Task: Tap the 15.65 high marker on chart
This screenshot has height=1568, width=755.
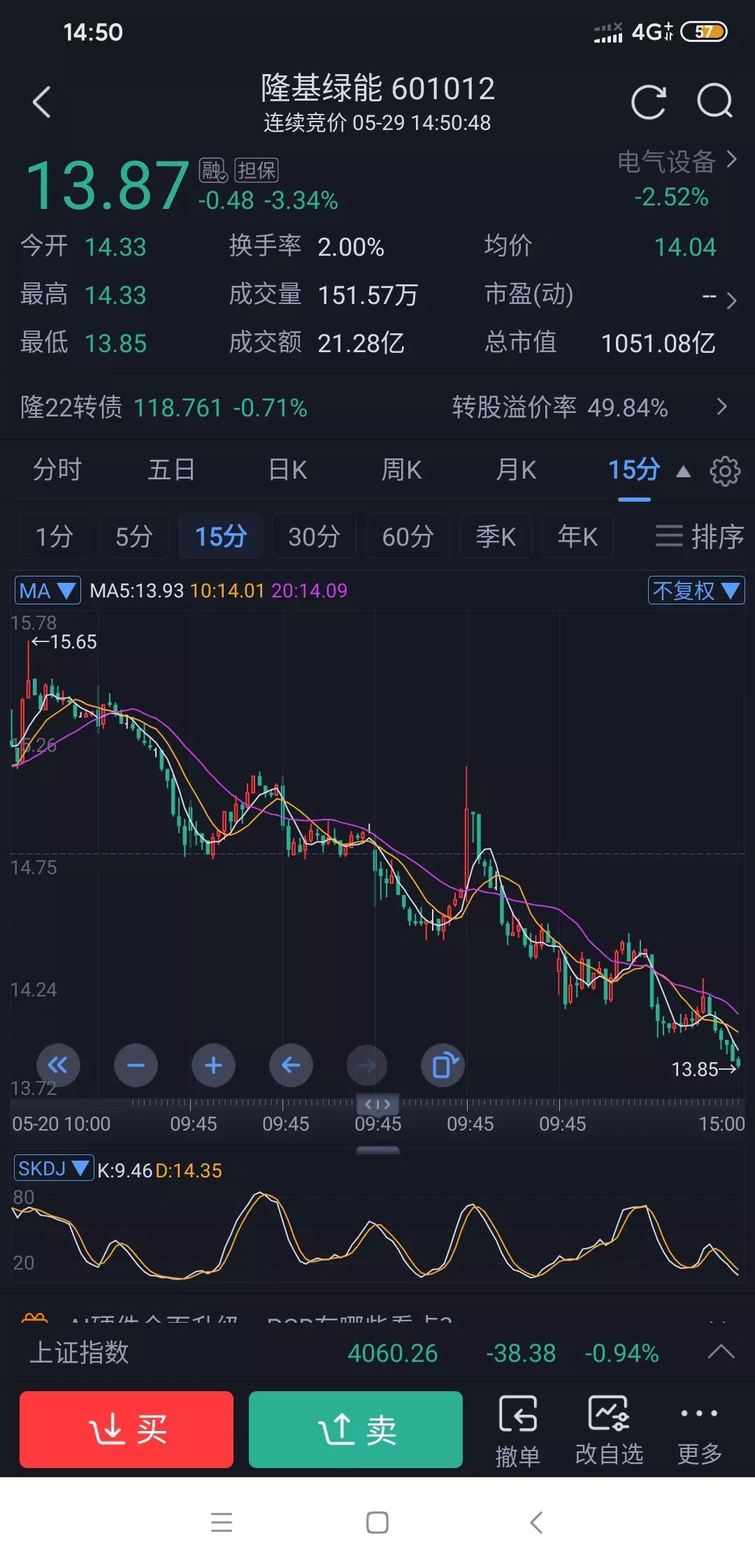Action: pos(64,641)
